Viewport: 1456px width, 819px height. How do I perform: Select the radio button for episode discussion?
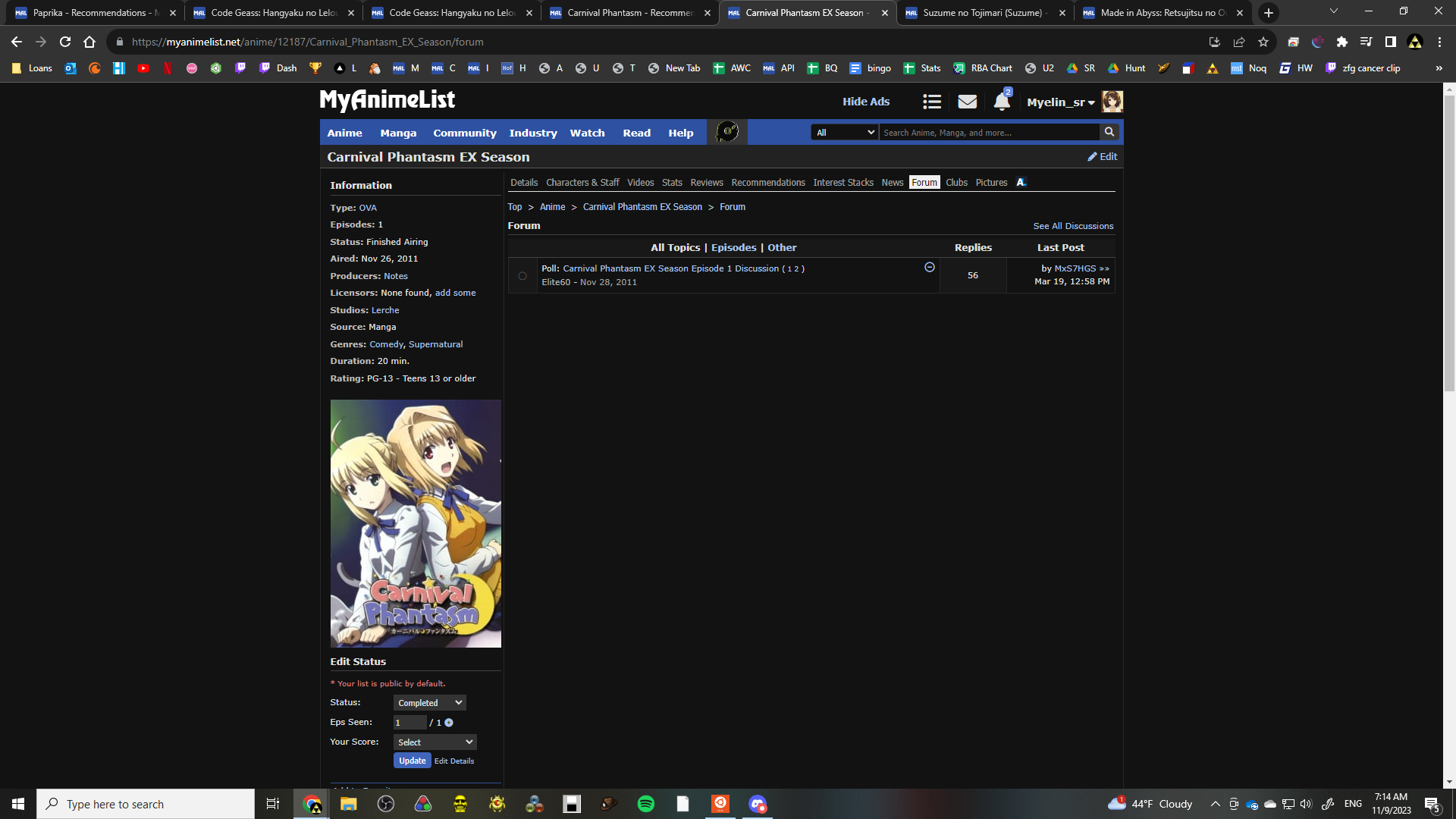[522, 276]
